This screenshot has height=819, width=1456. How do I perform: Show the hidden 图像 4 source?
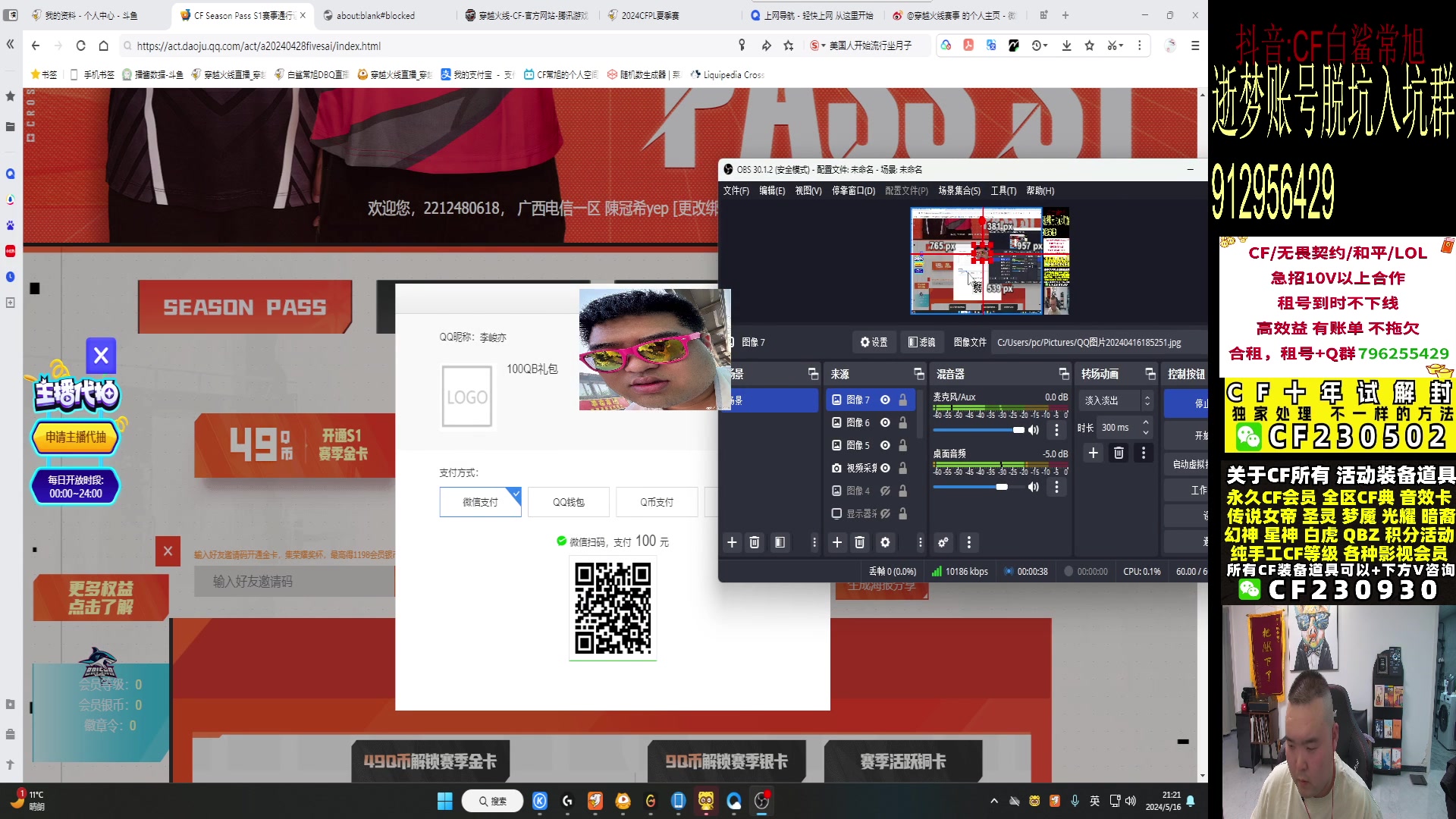point(885,491)
